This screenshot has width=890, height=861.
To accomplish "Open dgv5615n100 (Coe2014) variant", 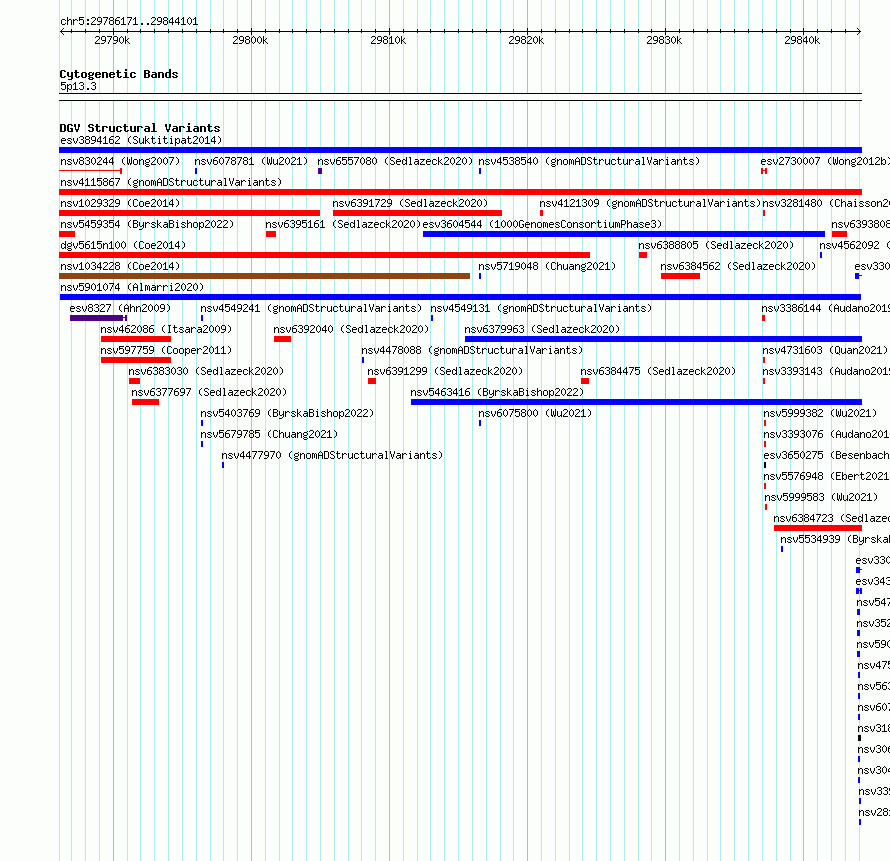I will [123, 245].
